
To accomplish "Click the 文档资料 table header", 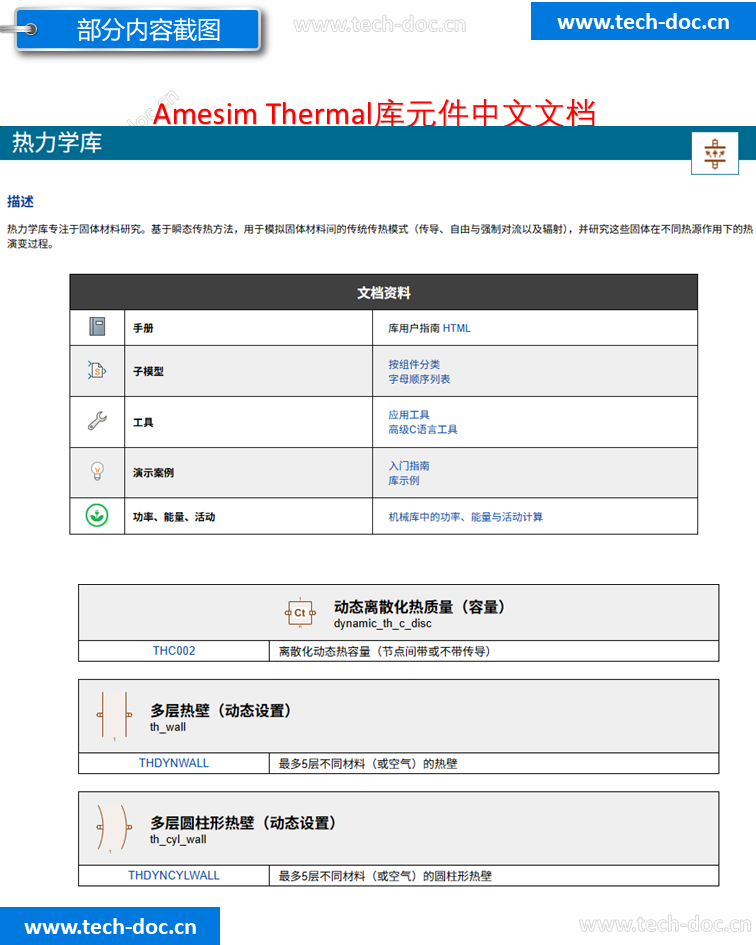I will point(383,293).
